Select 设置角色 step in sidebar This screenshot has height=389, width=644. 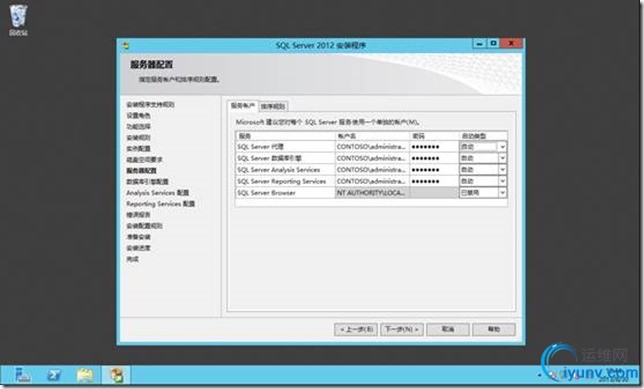point(138,115)
